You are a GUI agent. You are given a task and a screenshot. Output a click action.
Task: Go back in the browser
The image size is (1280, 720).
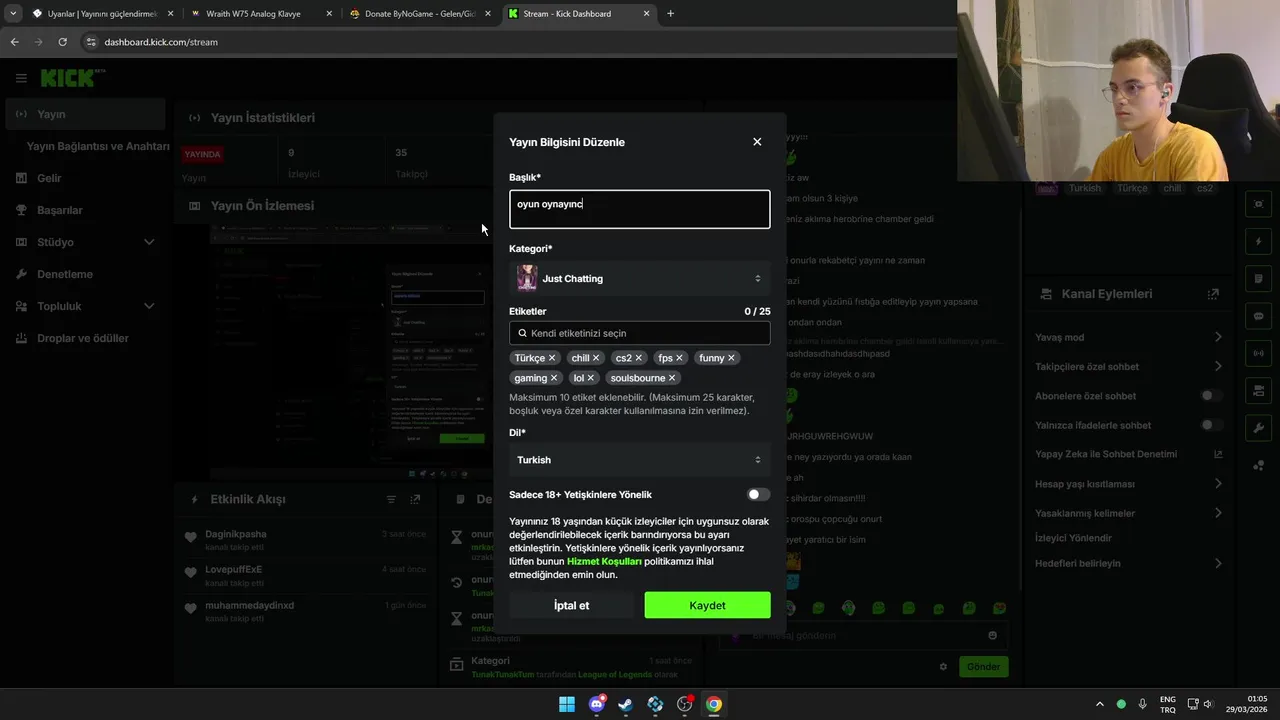click(x=14, y=42)
